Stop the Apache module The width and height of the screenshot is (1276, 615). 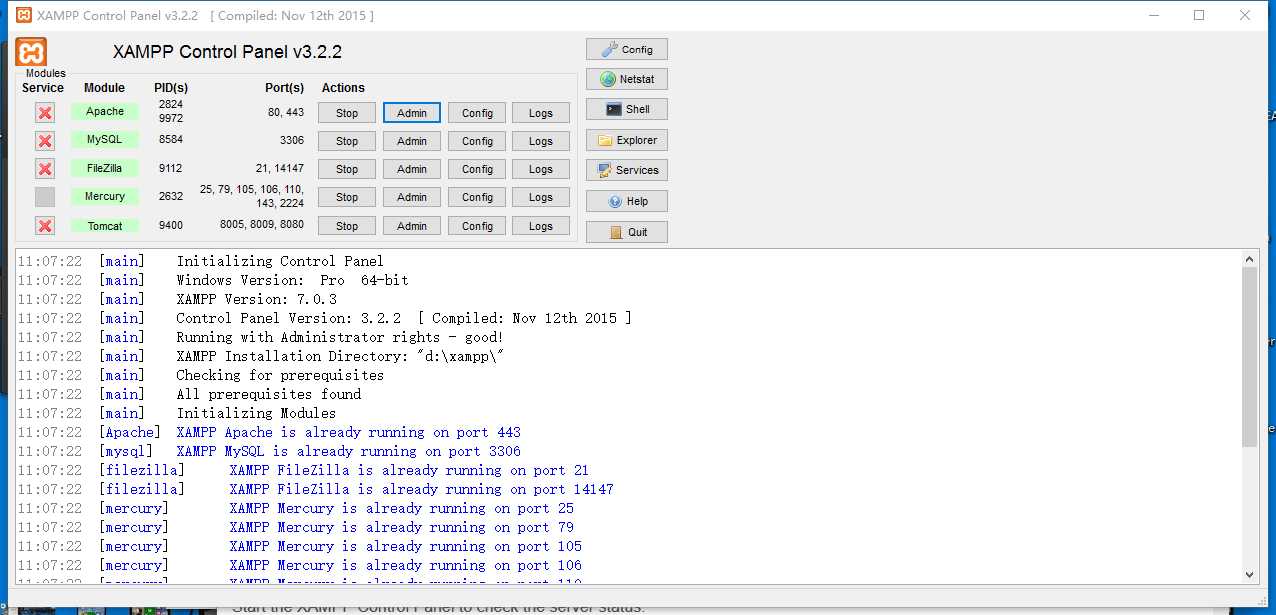tap(347, 113)
